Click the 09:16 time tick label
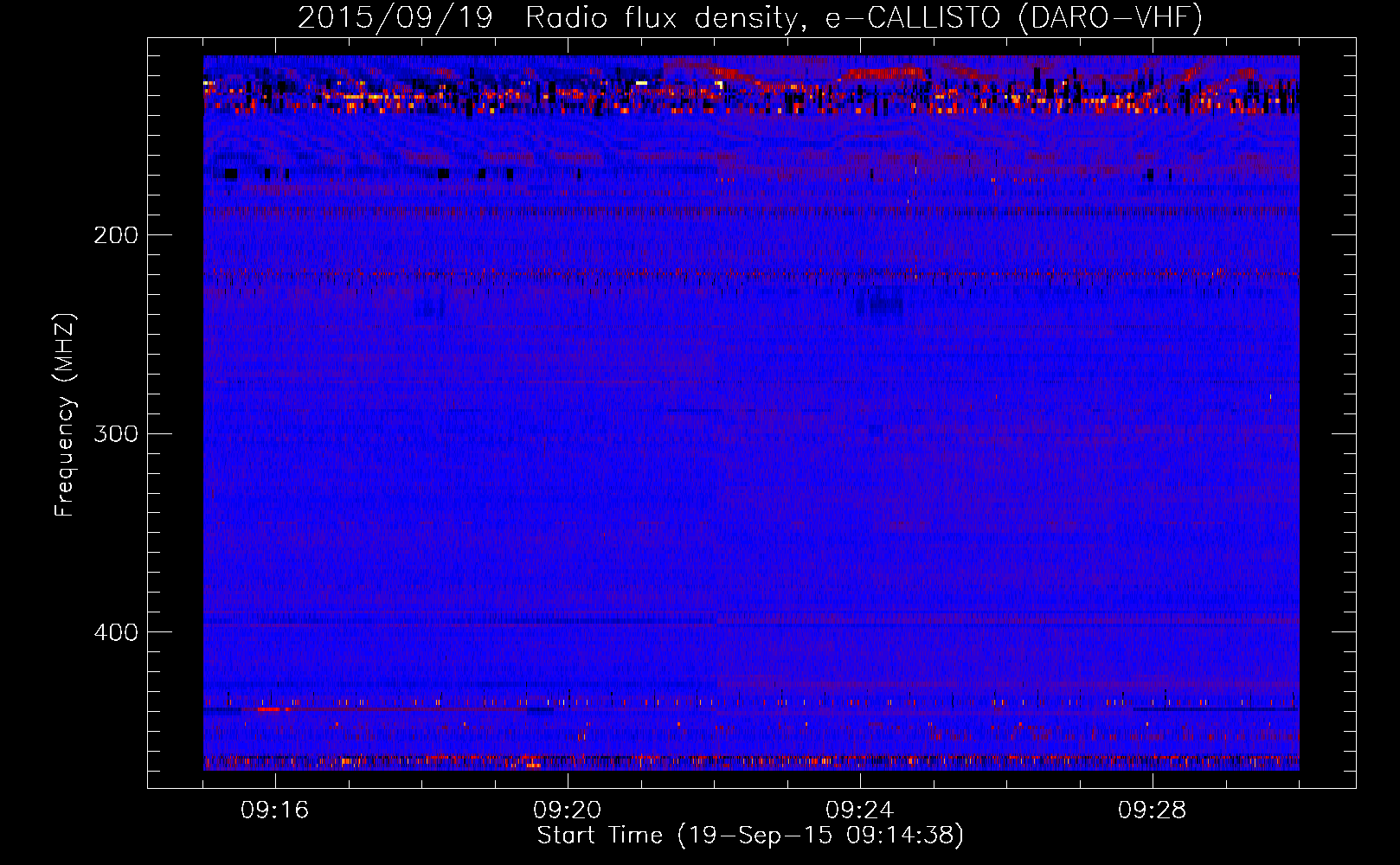Image resolution: width=1400 pixels, height=865 pixels. (x=275, y=810)
